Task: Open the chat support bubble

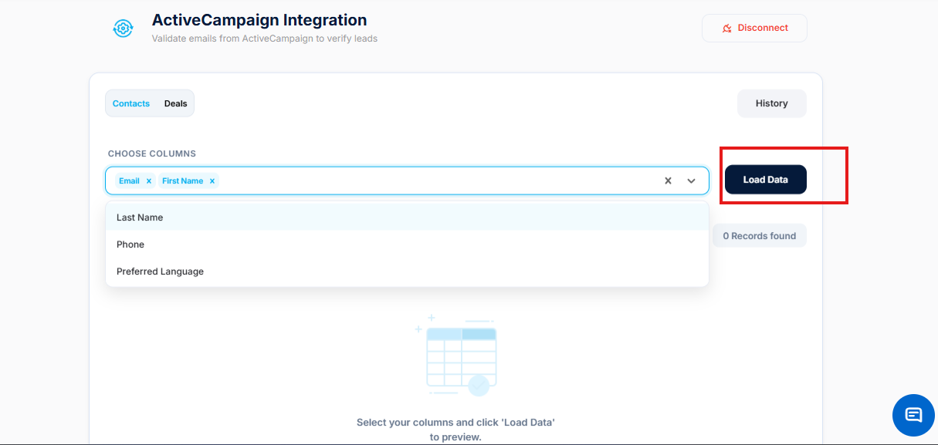Action: [913, 415]
